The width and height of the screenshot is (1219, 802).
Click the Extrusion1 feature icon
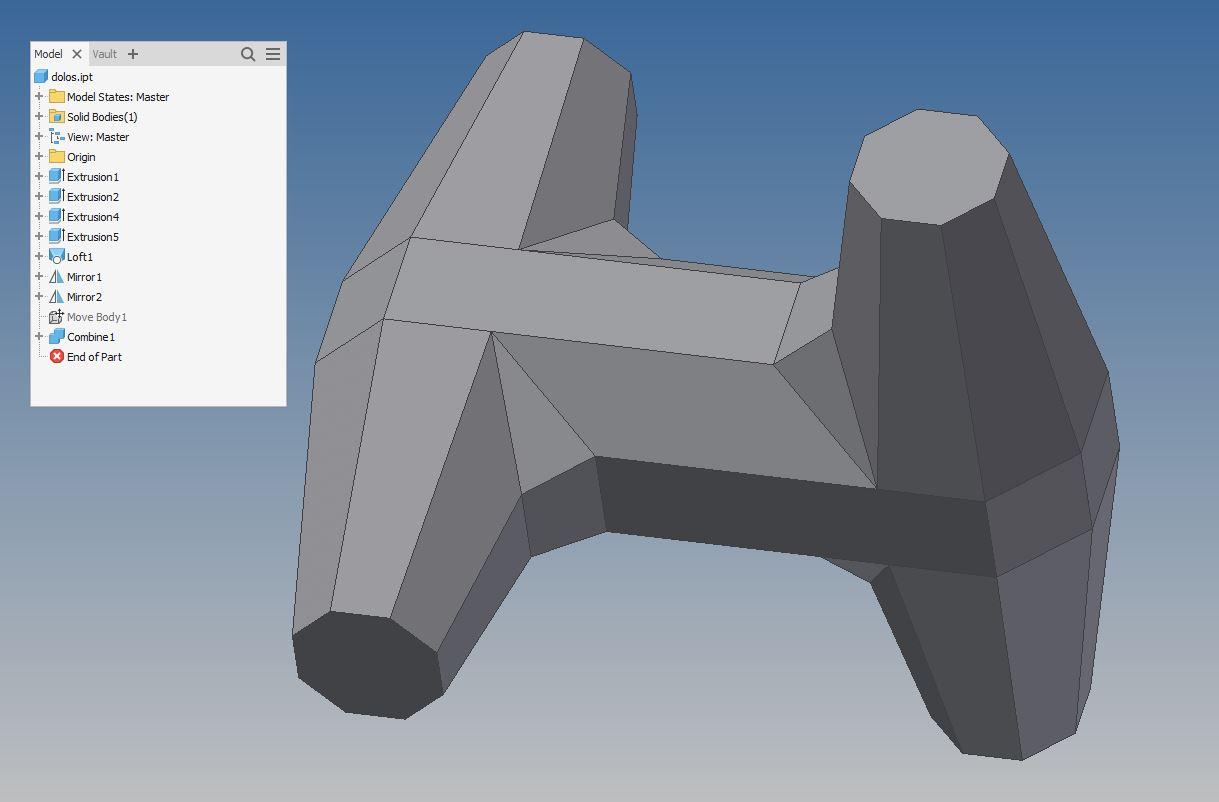[x=57, y=177]
